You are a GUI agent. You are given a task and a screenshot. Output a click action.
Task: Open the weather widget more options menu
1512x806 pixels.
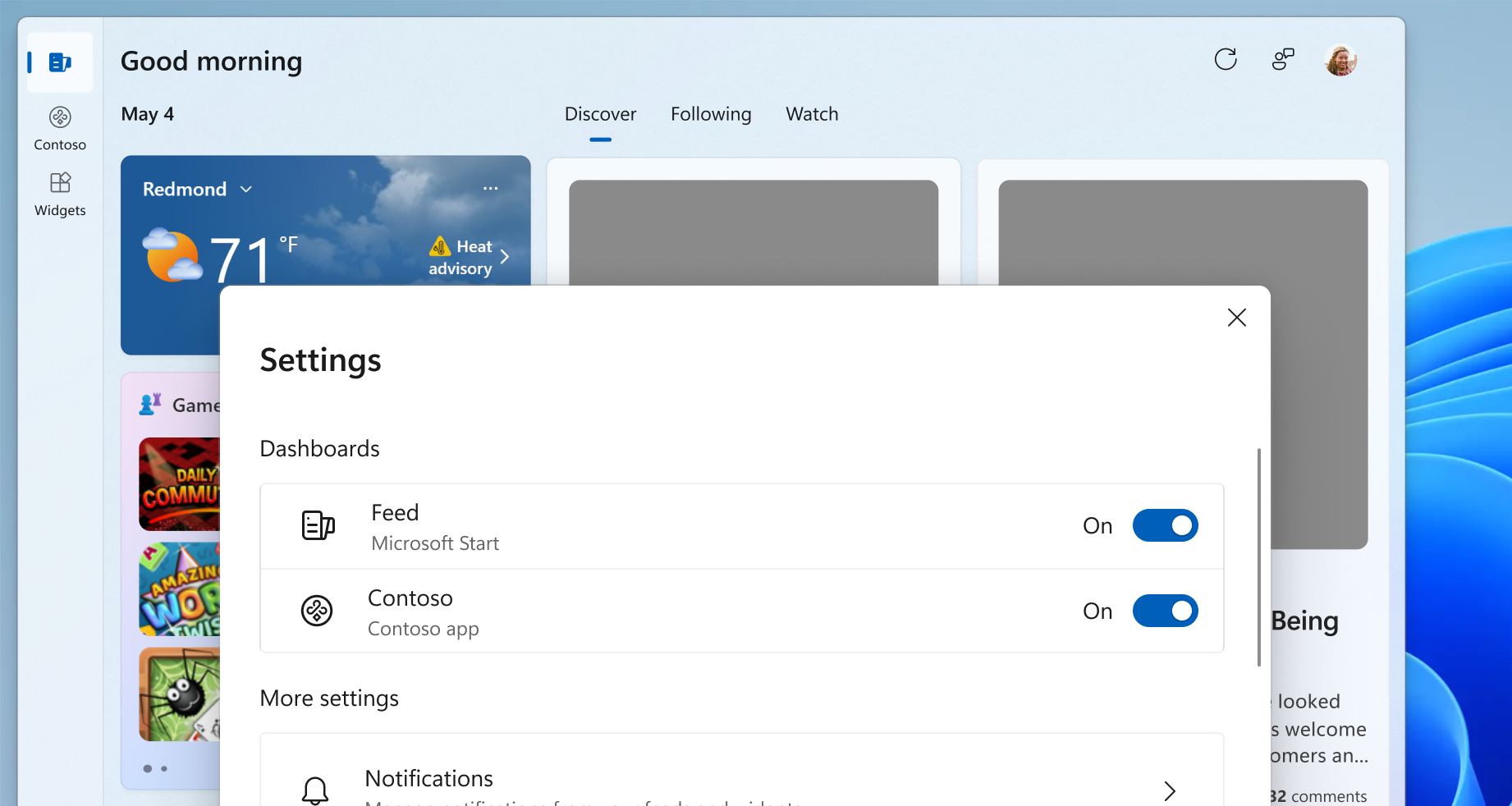(490, 188)
